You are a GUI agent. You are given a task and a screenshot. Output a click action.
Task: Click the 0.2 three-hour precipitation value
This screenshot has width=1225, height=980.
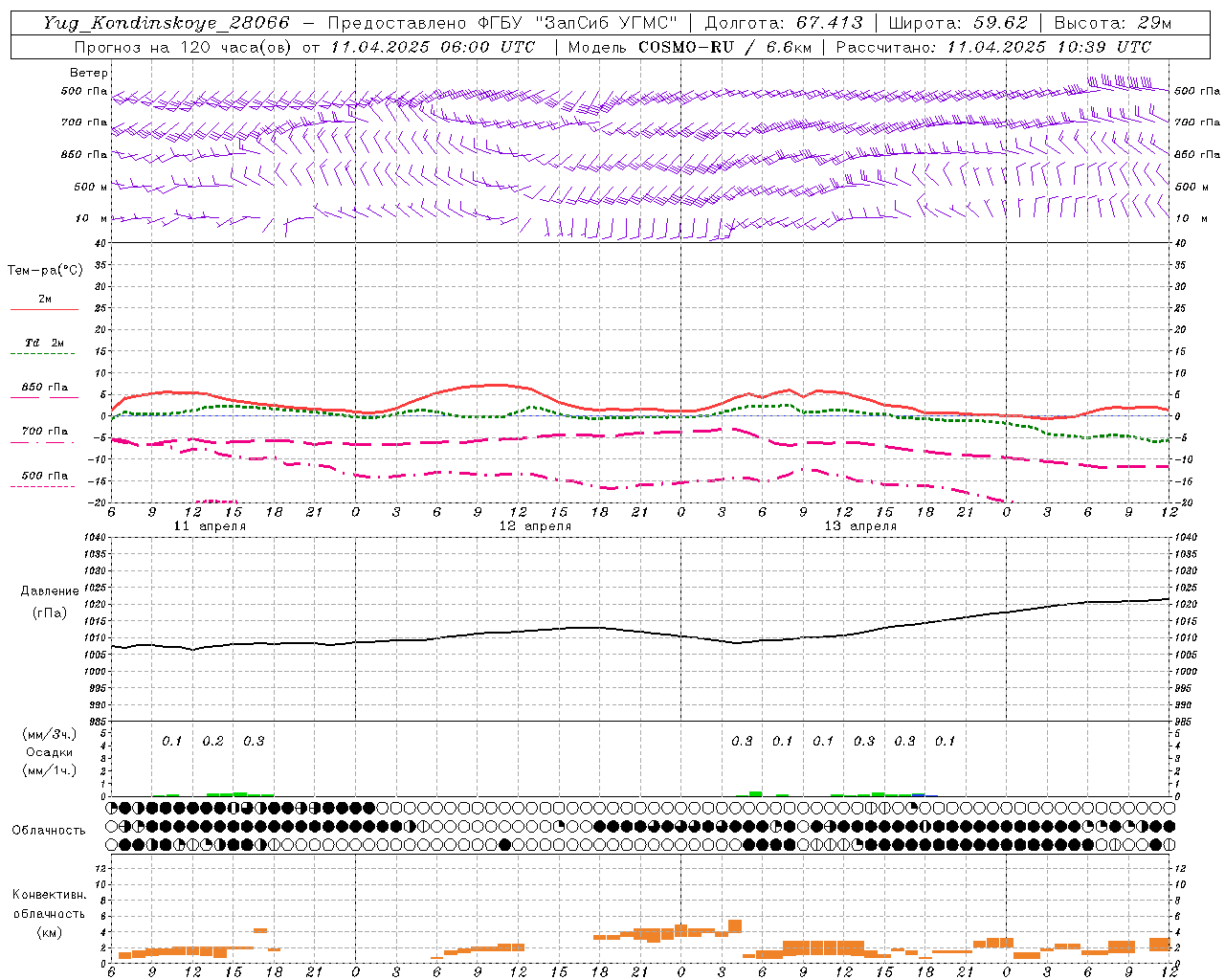212,742
